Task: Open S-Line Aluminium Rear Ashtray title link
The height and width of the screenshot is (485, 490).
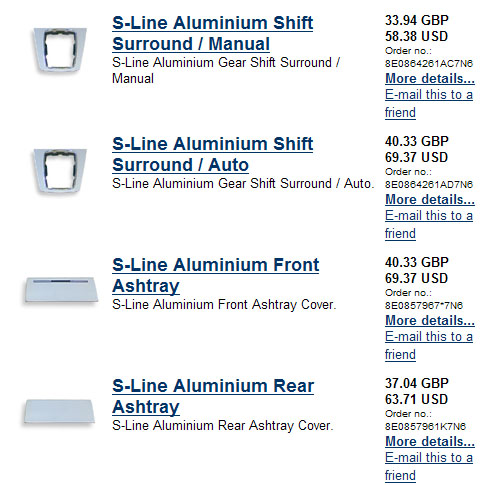Action: [213, 396]
